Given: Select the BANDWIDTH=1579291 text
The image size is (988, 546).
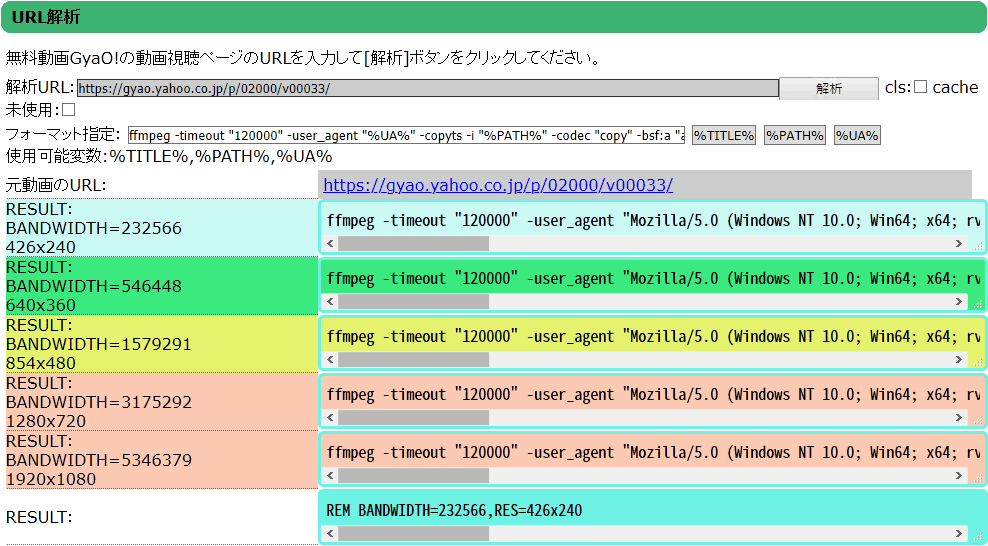Looking at the screenshot, I should (98, 344).
